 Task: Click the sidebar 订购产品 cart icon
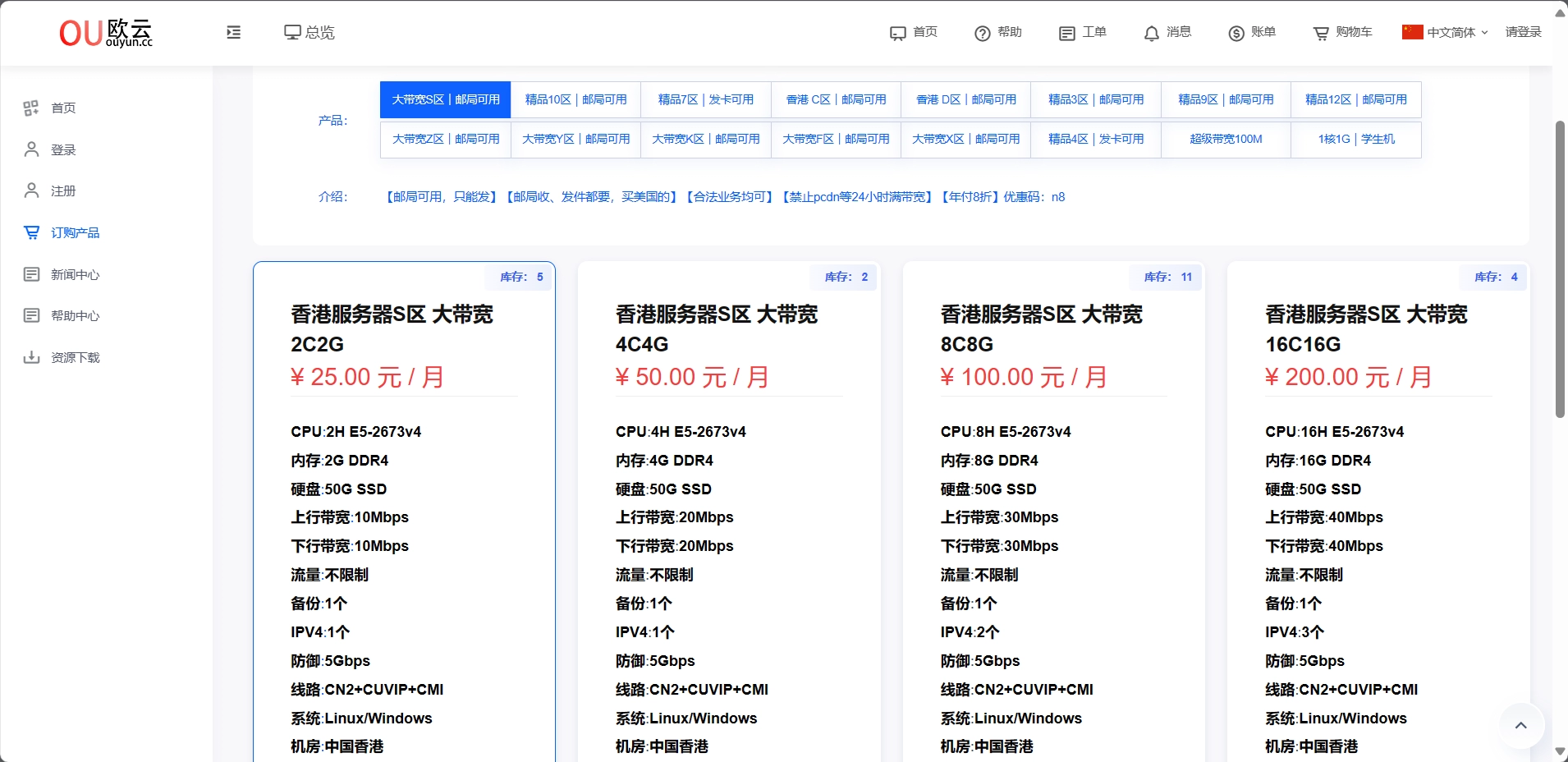[x=31, y=232]
